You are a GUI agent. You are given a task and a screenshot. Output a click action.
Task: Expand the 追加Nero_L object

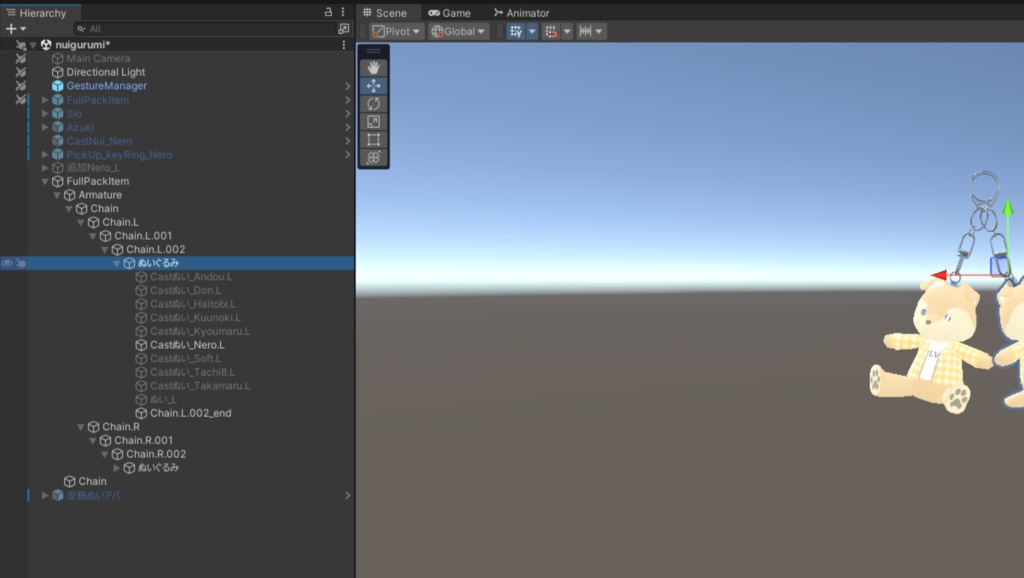[x=45, y=168]
